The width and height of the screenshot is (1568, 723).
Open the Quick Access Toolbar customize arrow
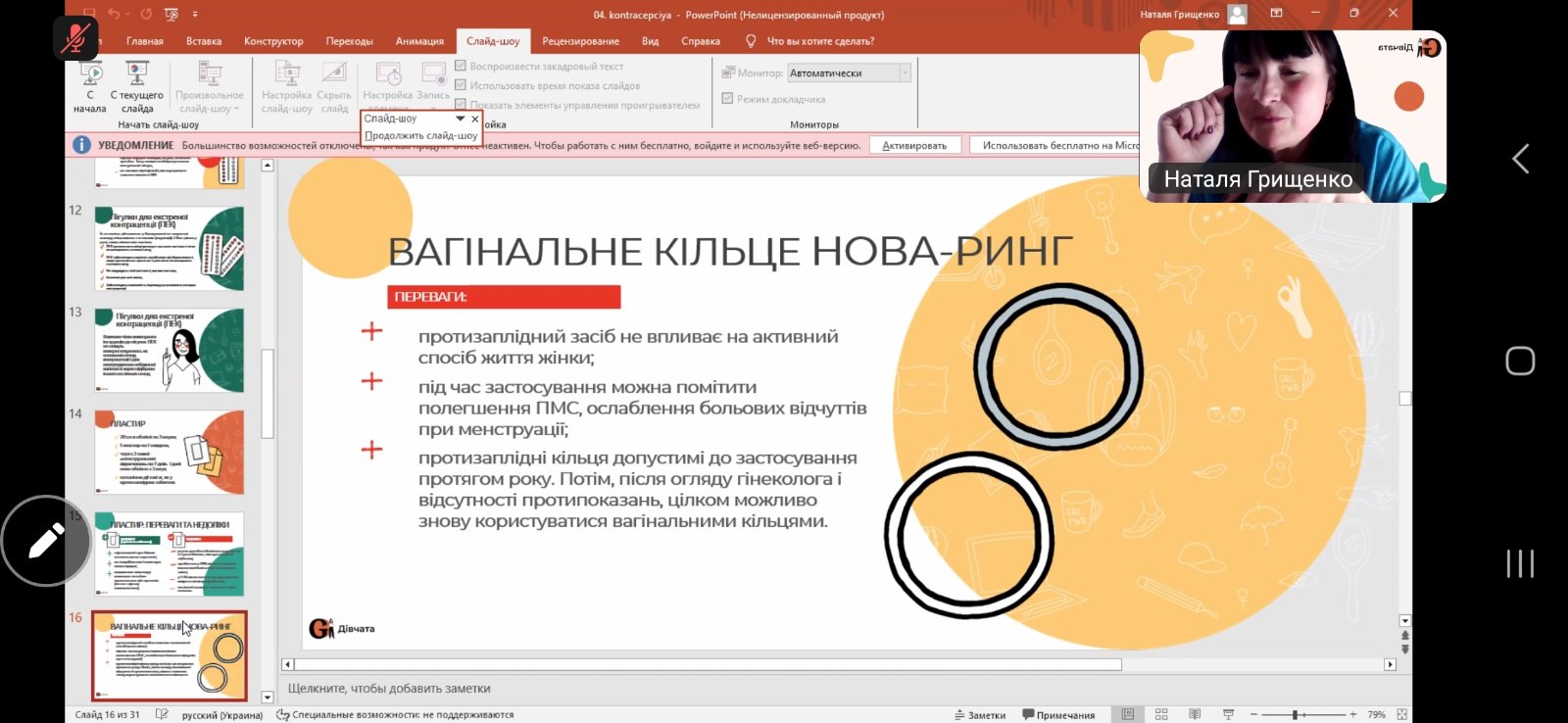pos(195,14)
